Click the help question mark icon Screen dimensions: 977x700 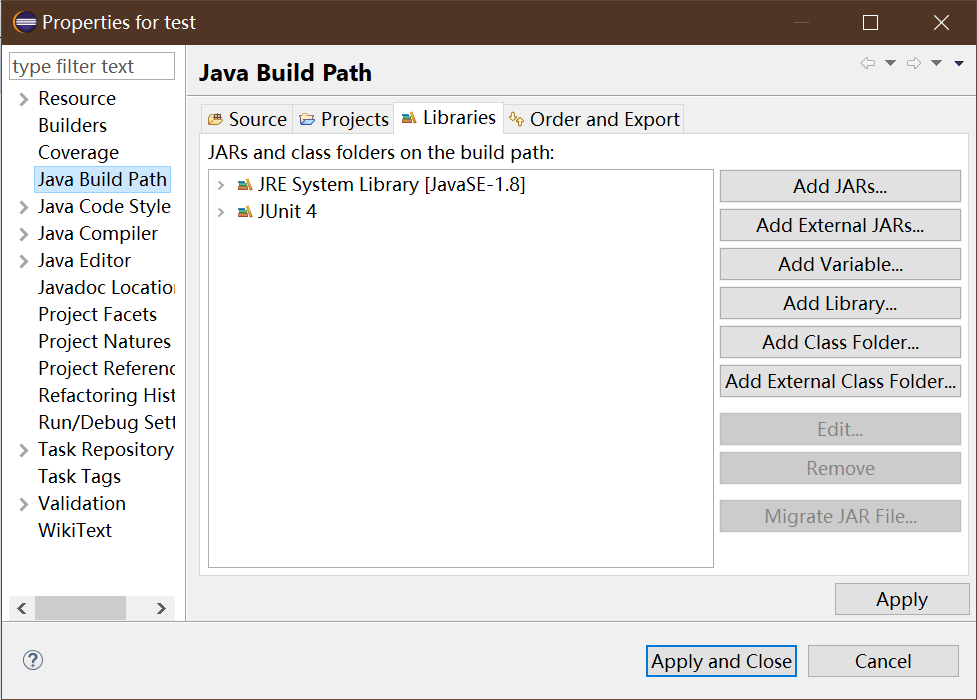(32, 660)
